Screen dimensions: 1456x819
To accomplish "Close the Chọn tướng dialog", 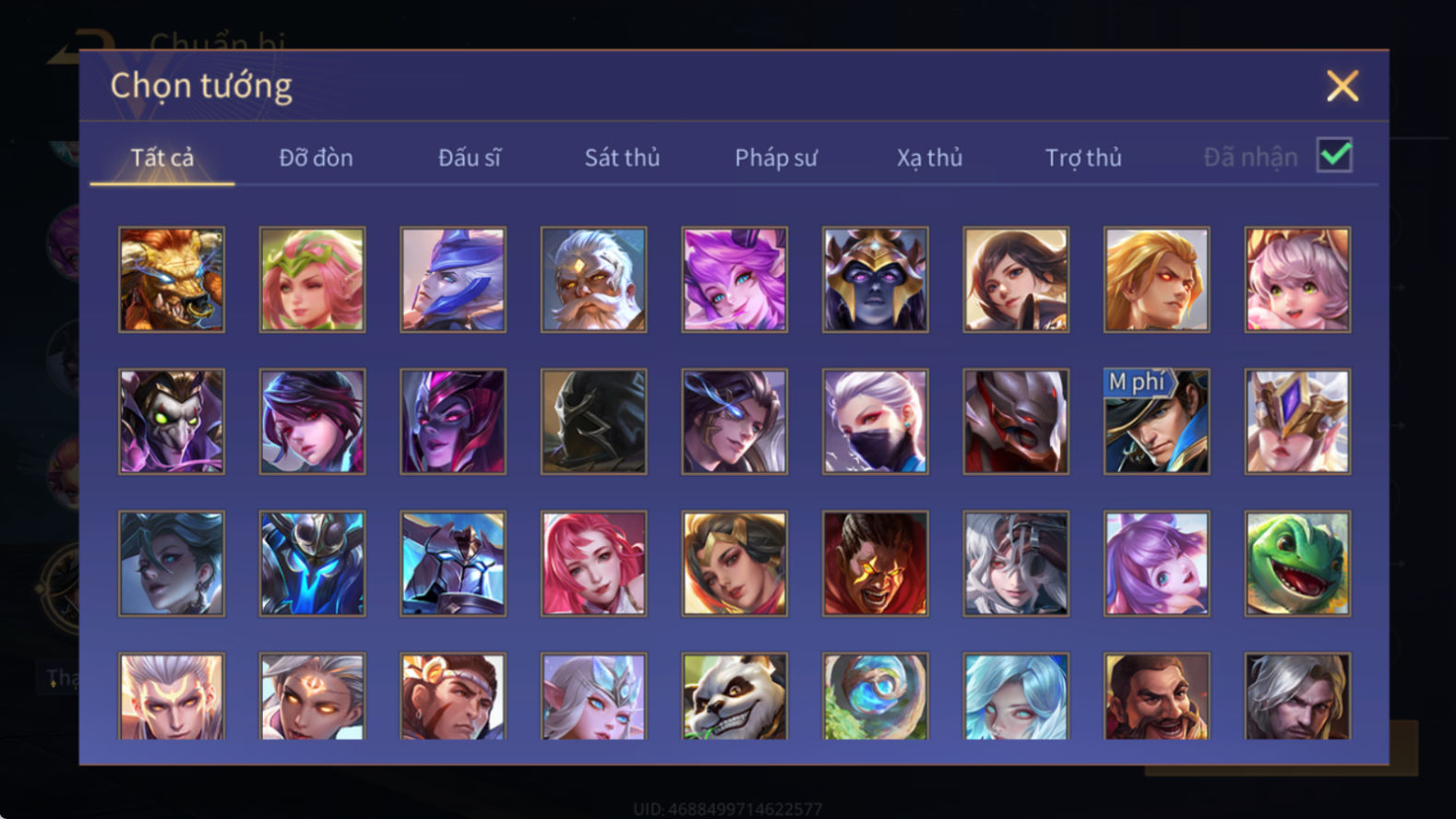I will click(1342, 86).
